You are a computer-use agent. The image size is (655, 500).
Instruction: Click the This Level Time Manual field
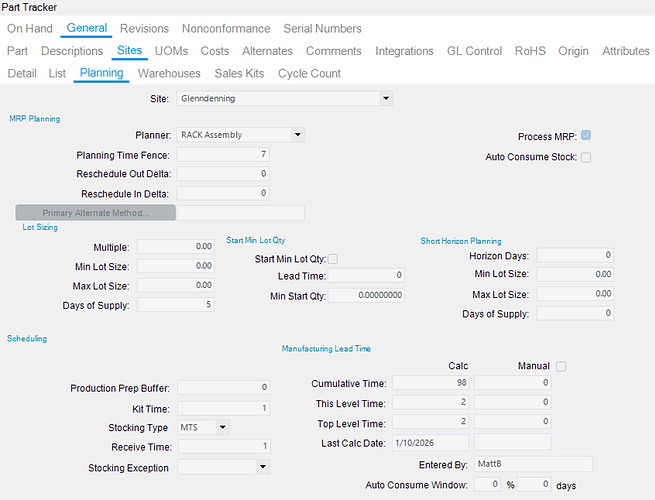513,402
